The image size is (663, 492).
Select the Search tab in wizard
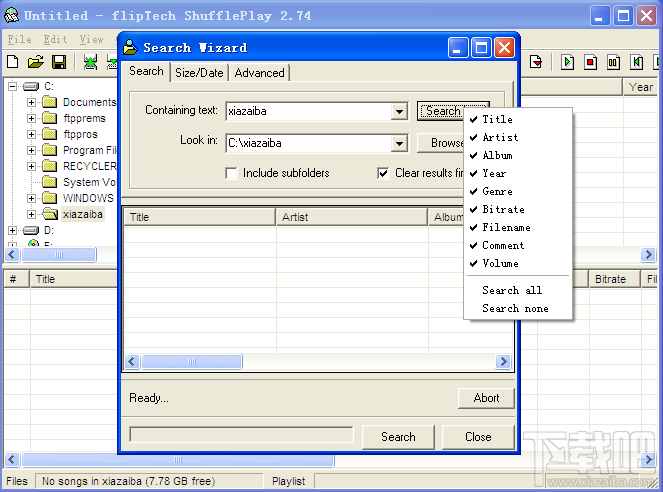[146, 71]
